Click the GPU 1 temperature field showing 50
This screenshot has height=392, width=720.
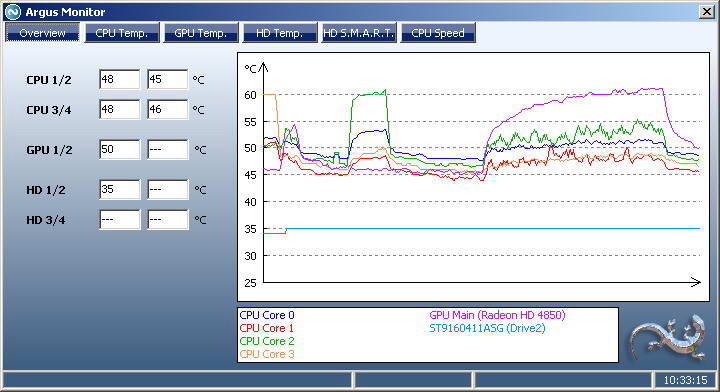[x=119, y=150]
